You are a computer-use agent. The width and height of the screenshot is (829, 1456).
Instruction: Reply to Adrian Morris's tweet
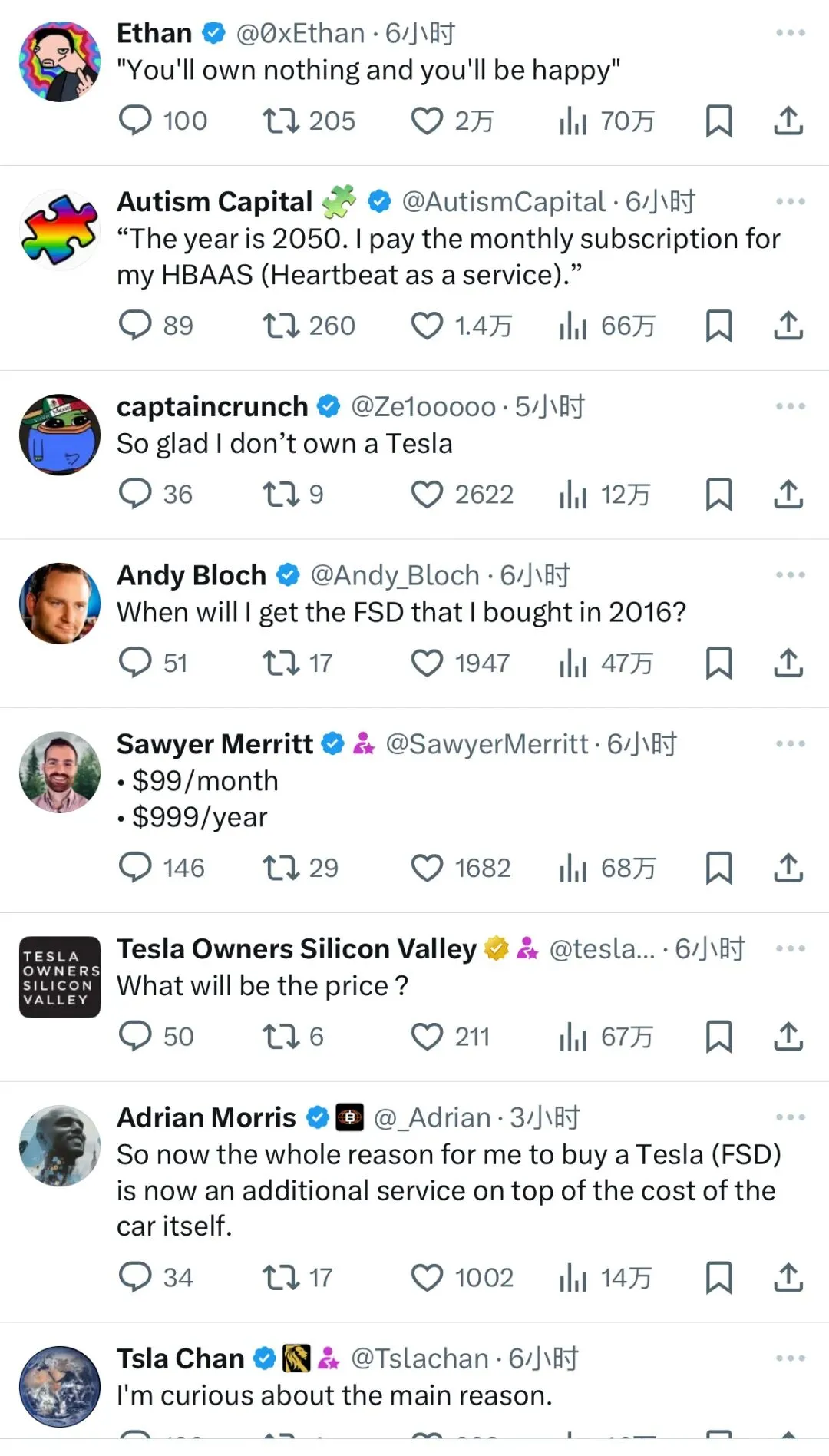pyautogui.click(x=136, y=1278)
